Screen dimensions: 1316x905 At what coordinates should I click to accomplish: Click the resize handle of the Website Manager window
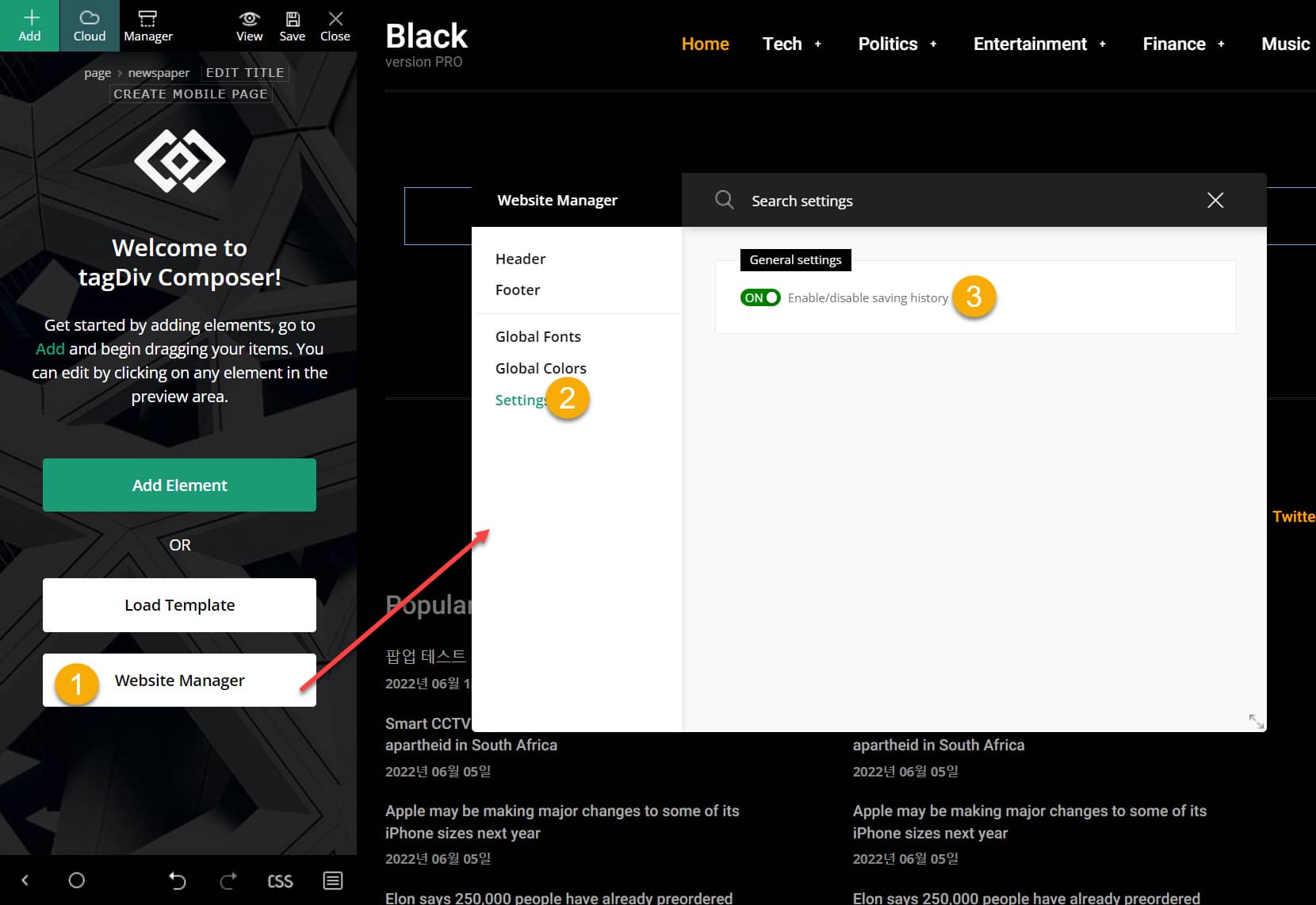pyautogui.click(x=1257, y=721)
